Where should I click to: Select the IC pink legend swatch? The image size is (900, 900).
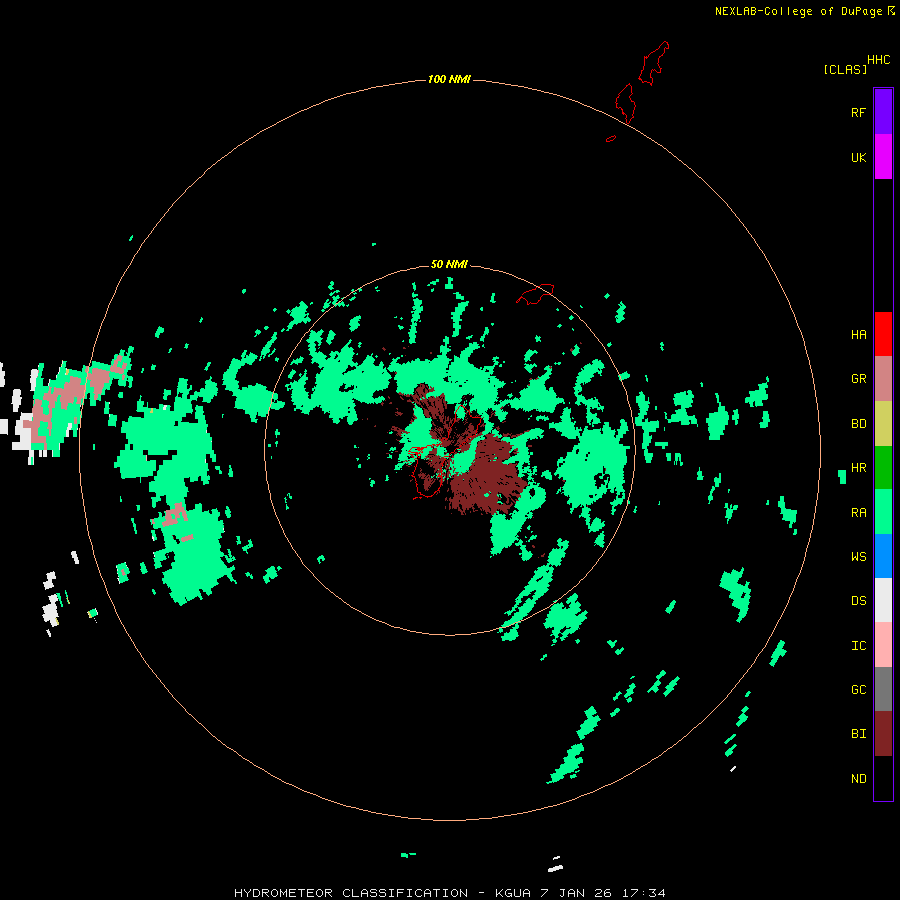click(x=883, y=645)
